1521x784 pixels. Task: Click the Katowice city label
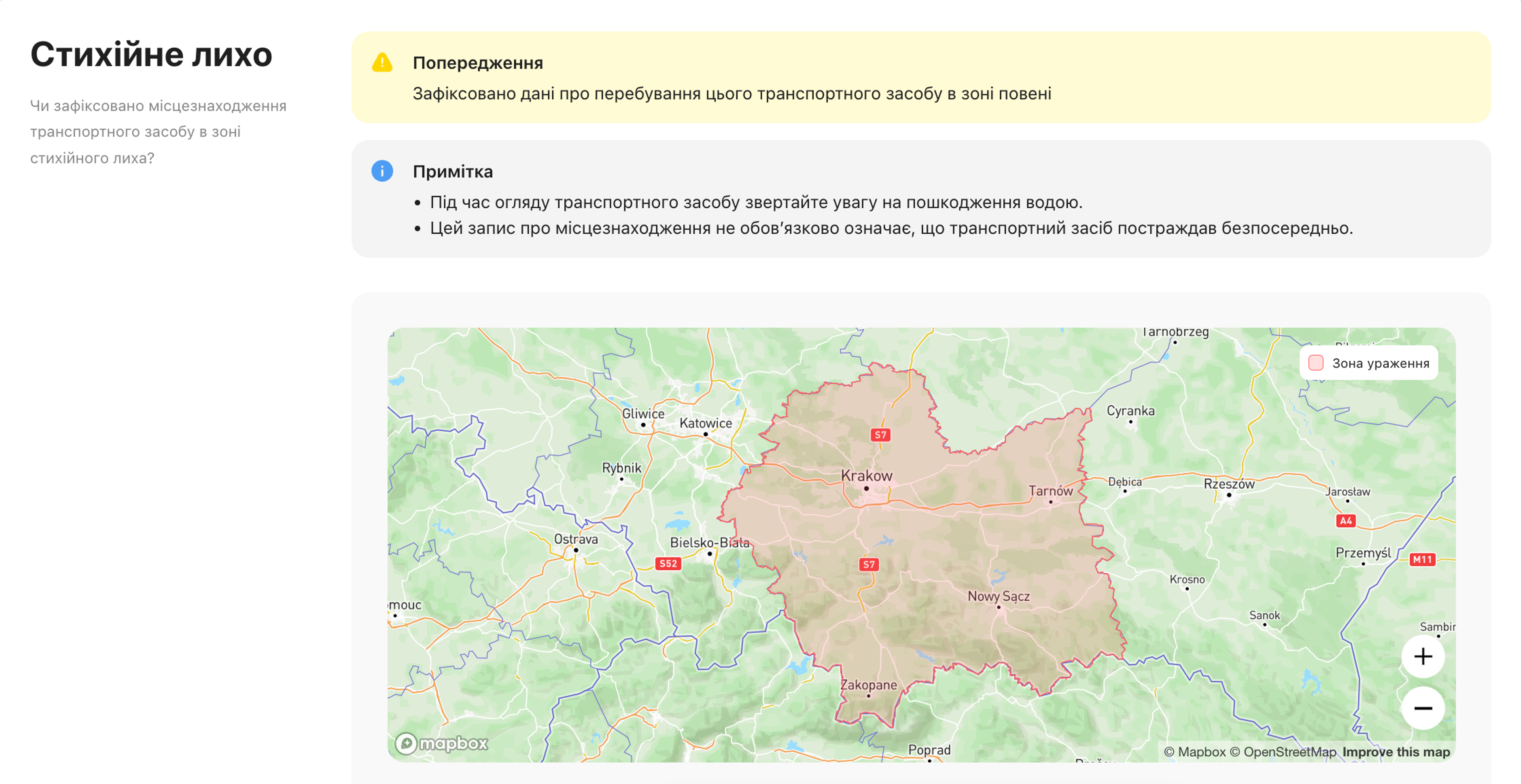click(705, 423)
